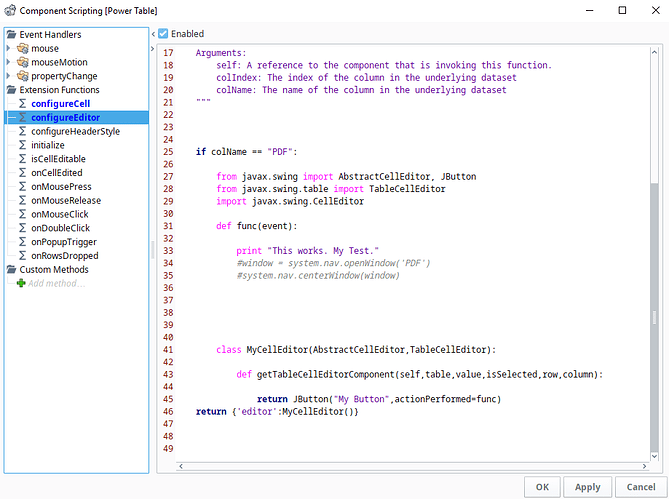669x499 pixels.
Task: Click the def func(event) line
Action: click(256, 226)
